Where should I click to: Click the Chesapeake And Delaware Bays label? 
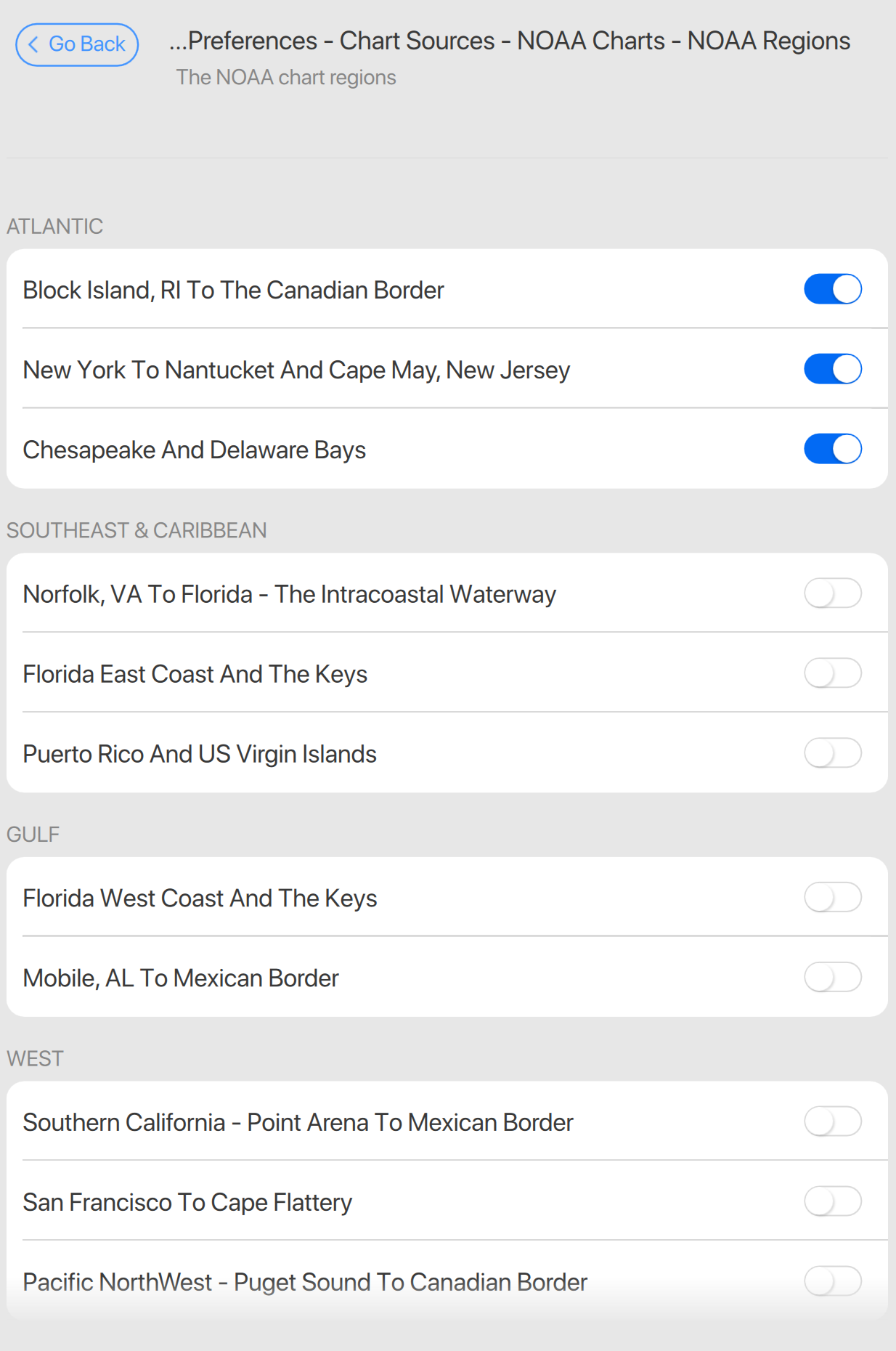(x=194, y=450)
